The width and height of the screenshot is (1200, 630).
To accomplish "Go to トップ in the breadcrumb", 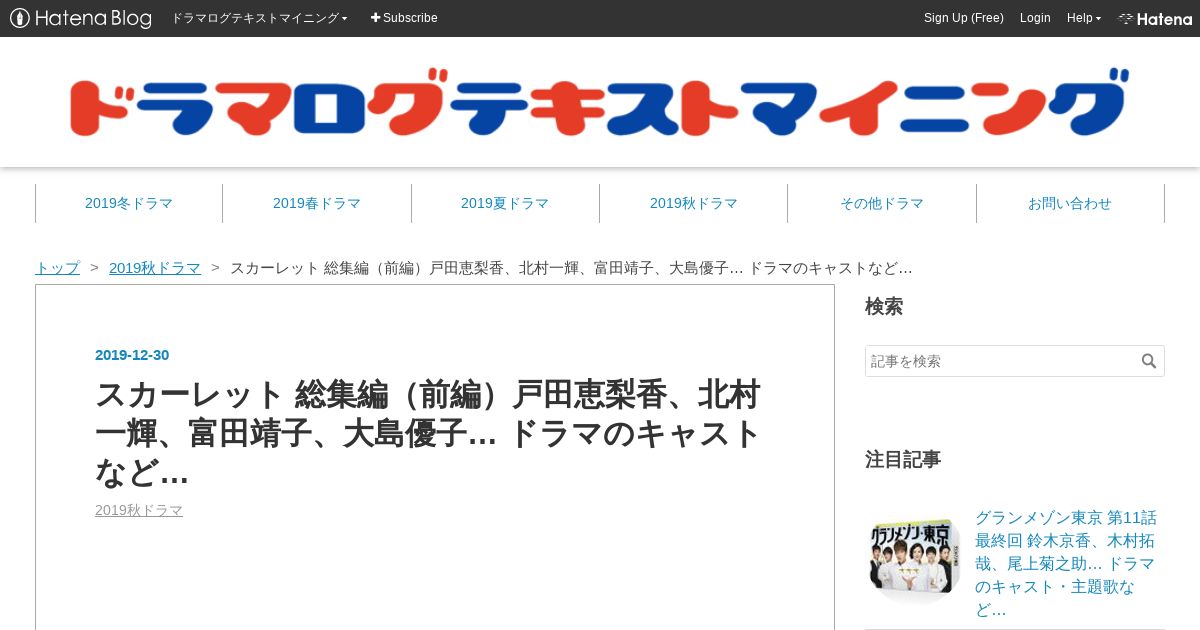I will tap(57, 268).
